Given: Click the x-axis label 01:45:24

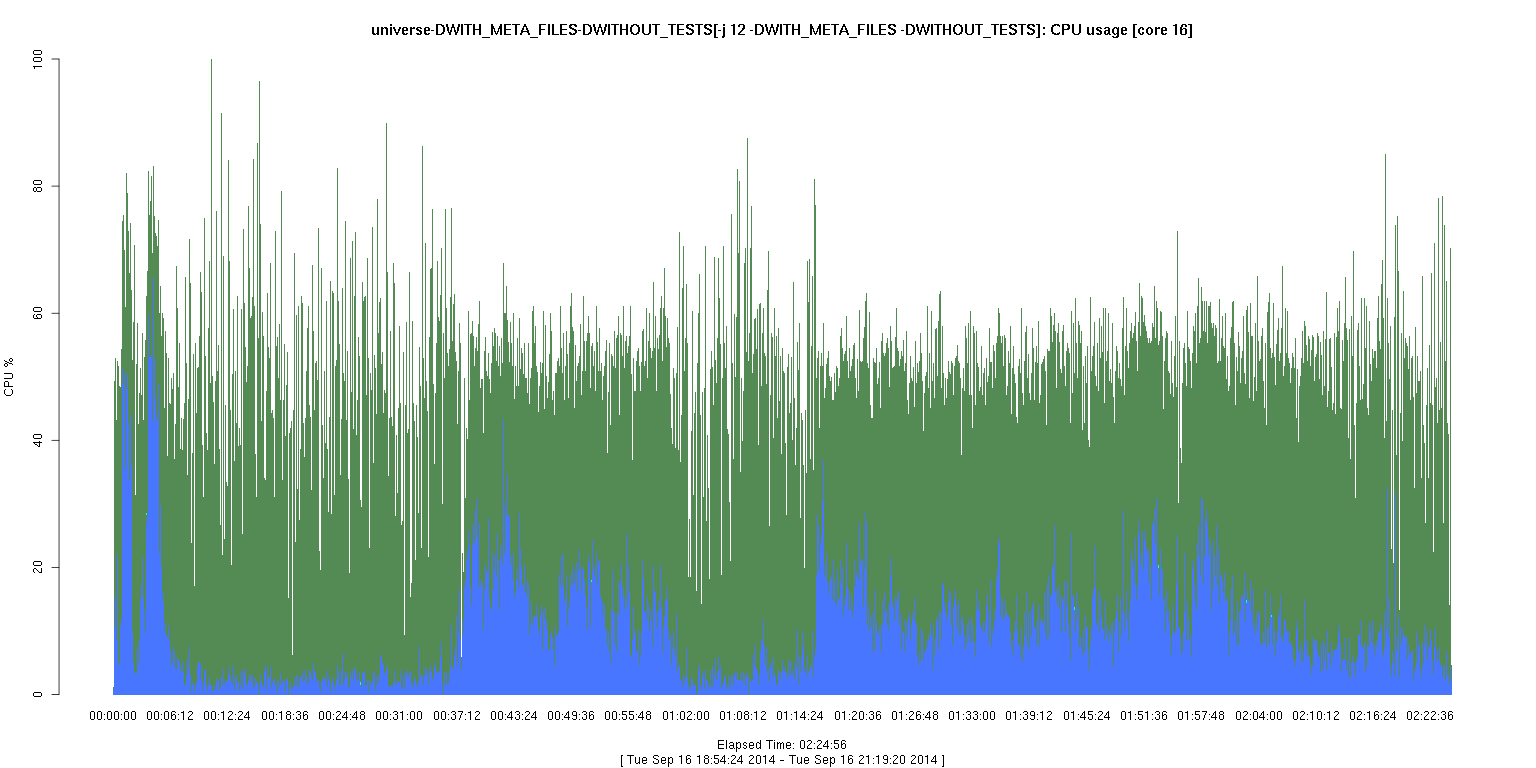Looking at the screenshot, I should coord(1087,716).
